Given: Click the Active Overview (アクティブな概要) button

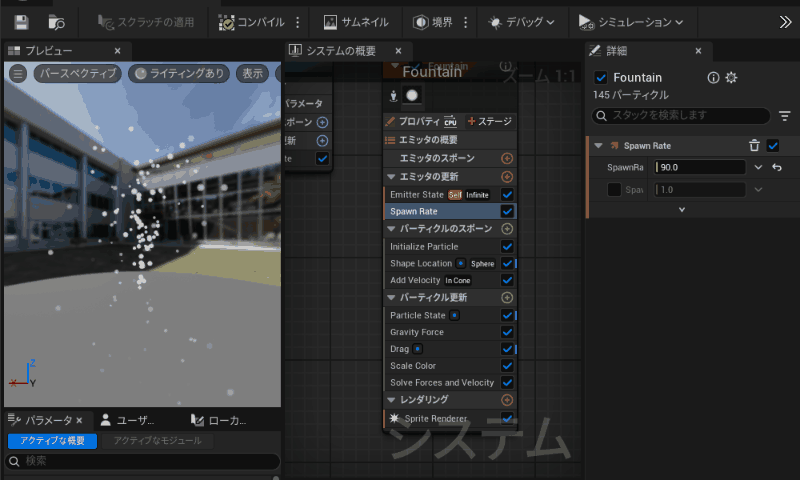Looking at the screenshot, I should pyautogui.click(x=52, y=441).
